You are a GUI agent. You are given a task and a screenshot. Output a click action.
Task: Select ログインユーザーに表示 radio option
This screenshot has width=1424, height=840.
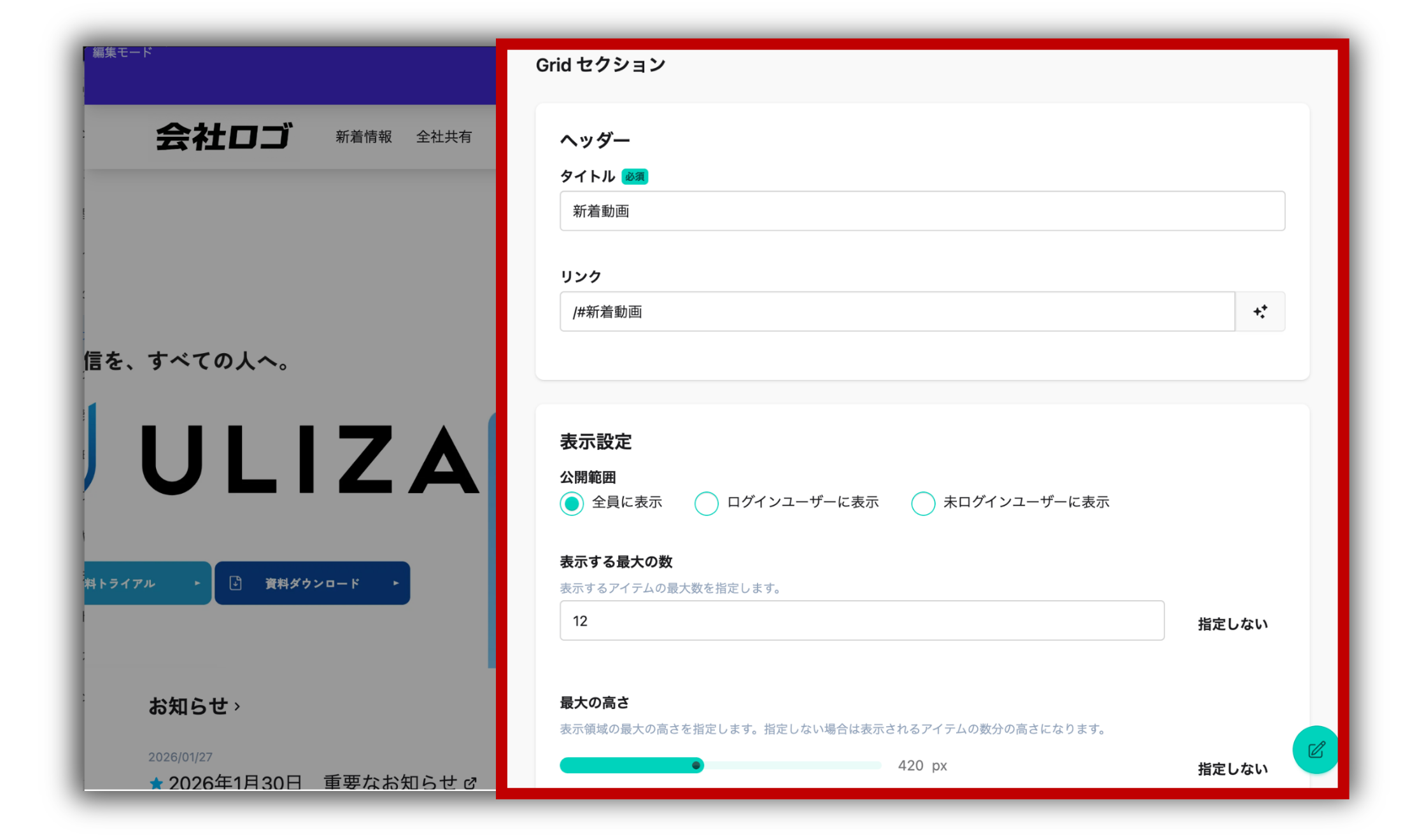point(706,503)
